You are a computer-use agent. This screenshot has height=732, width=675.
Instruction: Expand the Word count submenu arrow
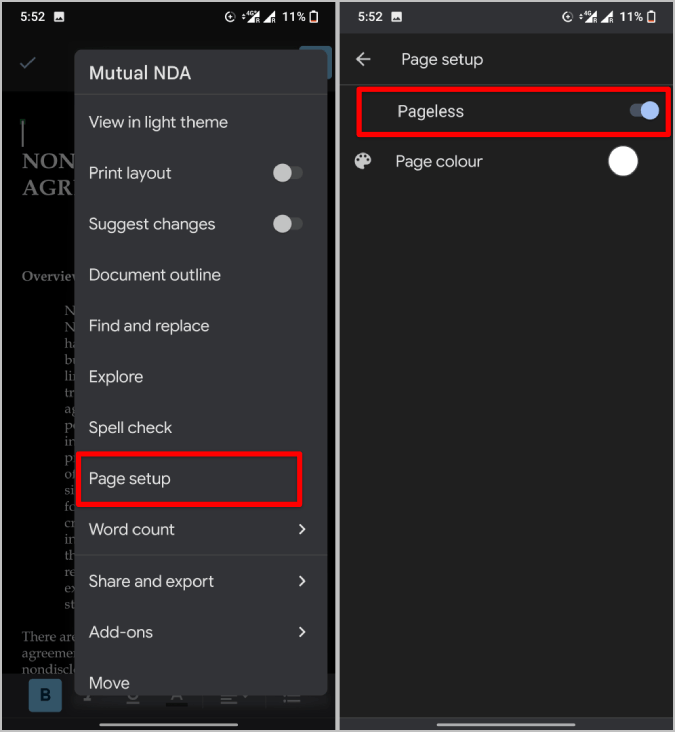click(x=302, y=529)
